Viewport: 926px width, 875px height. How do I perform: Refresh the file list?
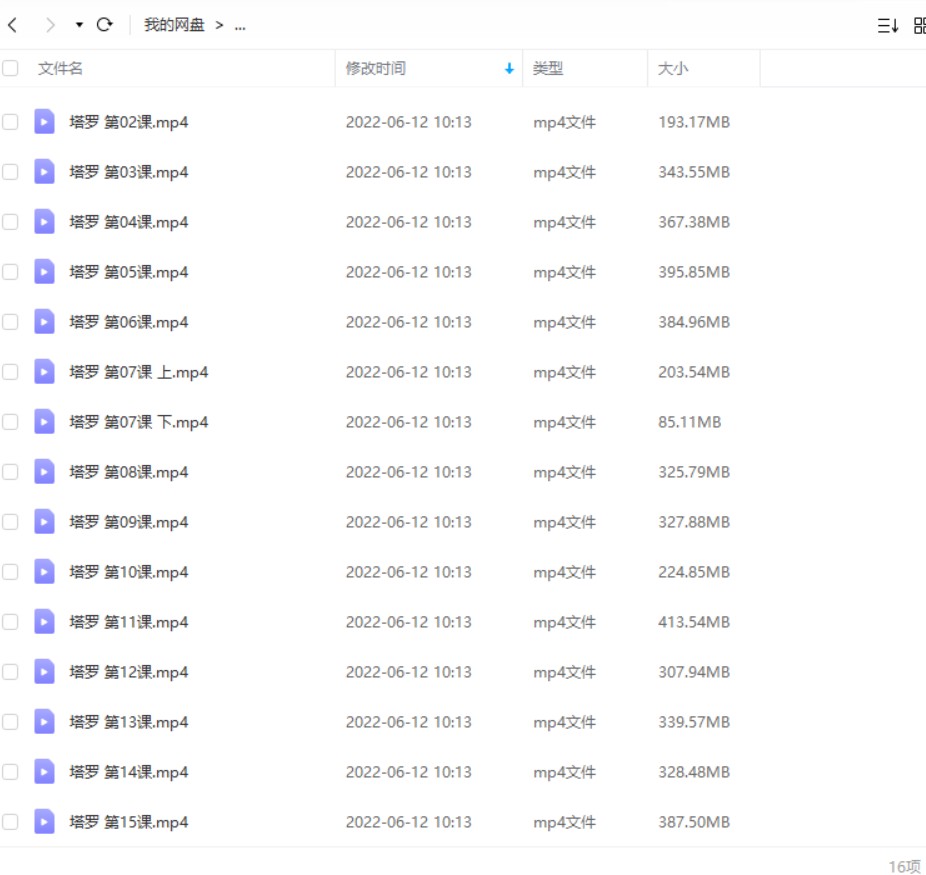(x=105, y=25)
